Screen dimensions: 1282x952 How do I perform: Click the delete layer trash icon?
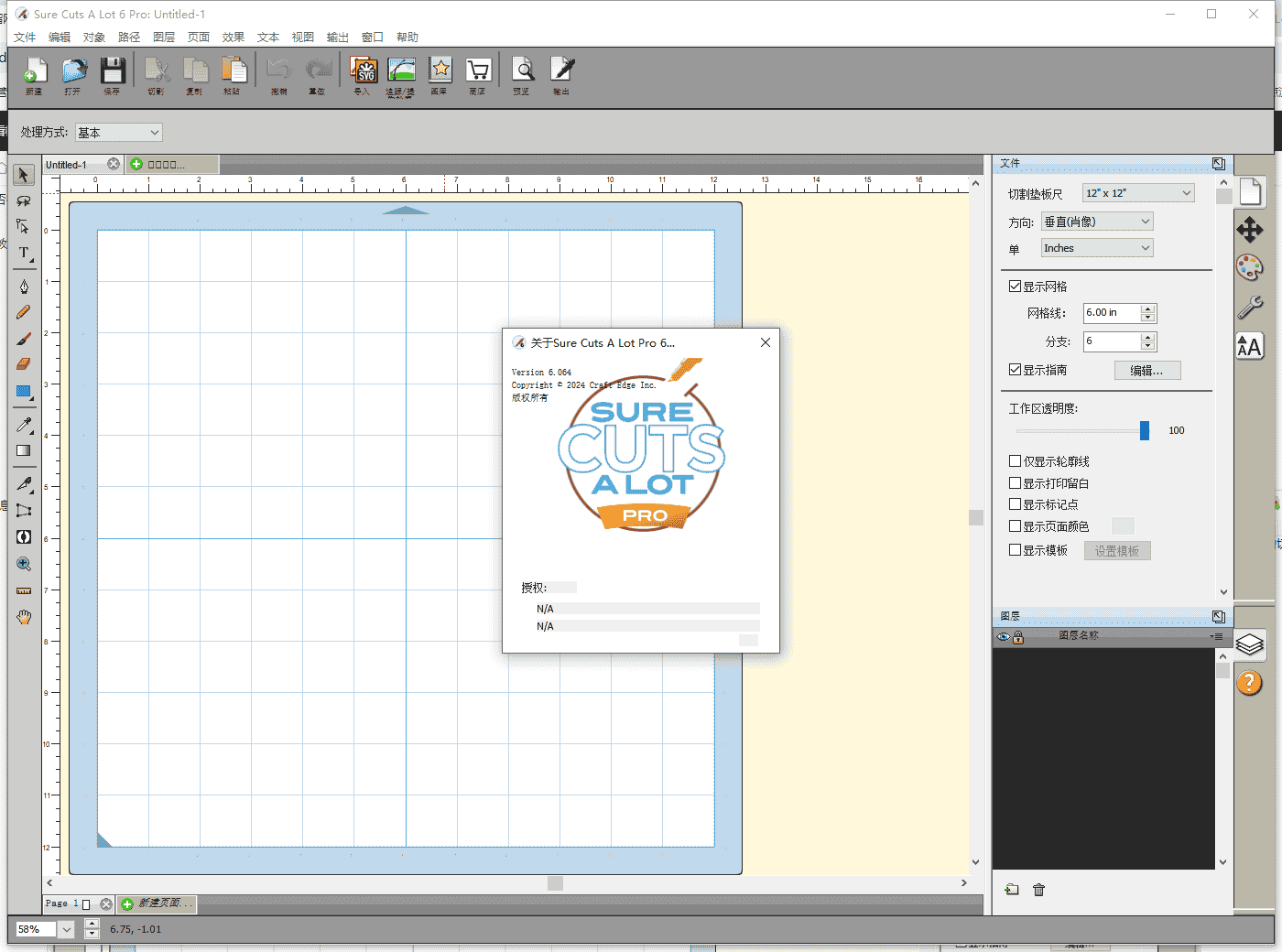pyautogui.click(x=1038, y=890)
